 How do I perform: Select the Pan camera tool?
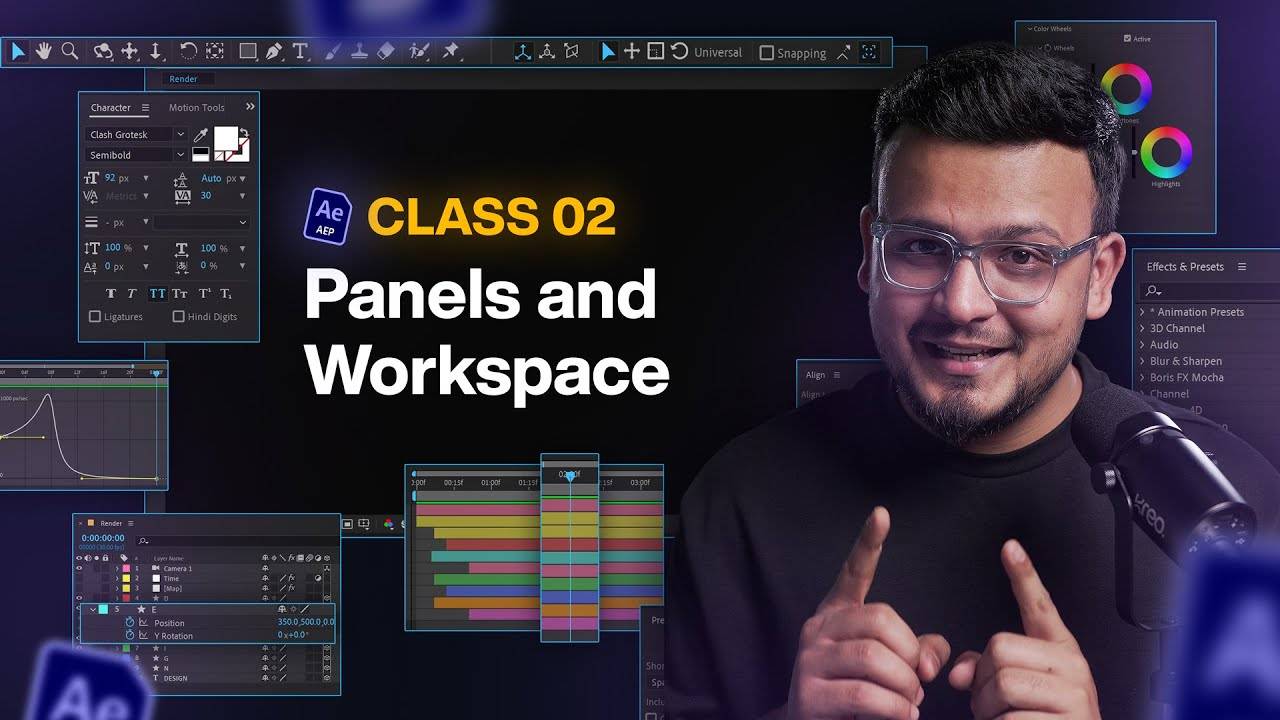pyautogui.click(x=129, y=51)
